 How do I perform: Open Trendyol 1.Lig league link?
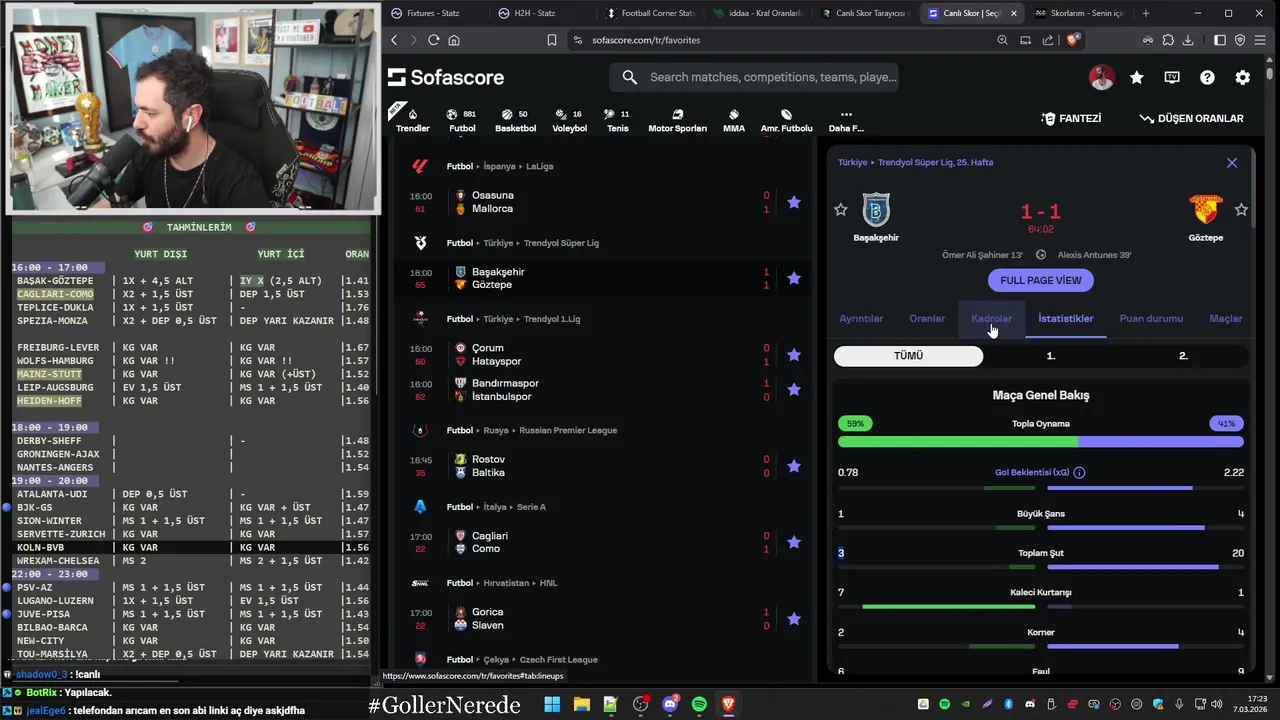pos(552,319)
